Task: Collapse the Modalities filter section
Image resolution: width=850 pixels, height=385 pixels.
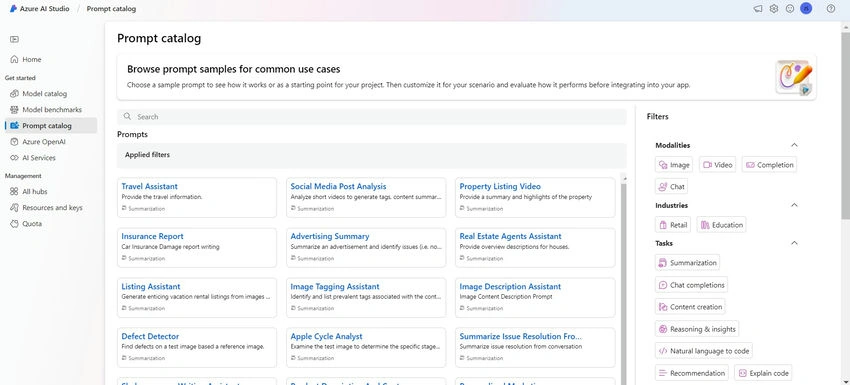Action: (794, 145)
